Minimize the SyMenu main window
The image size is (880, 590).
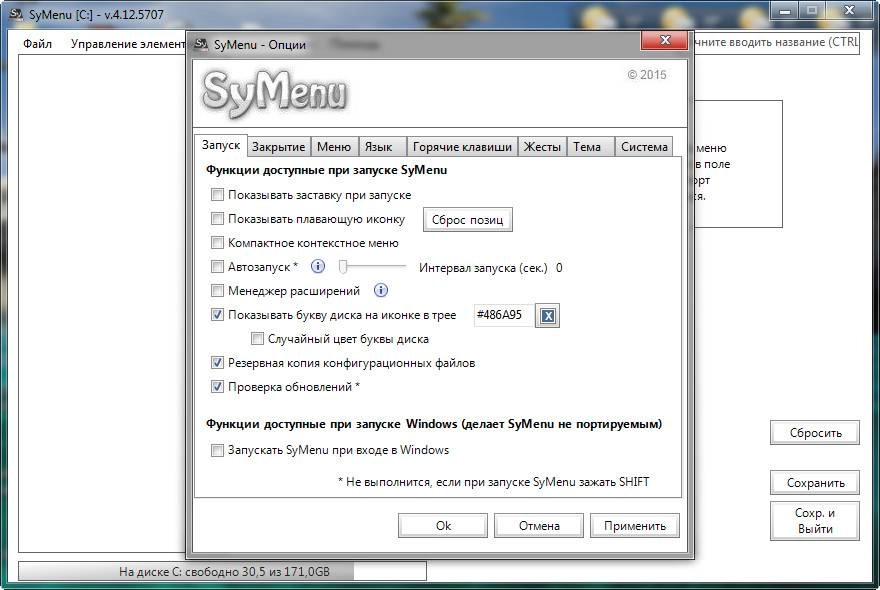tap(785, 11)
